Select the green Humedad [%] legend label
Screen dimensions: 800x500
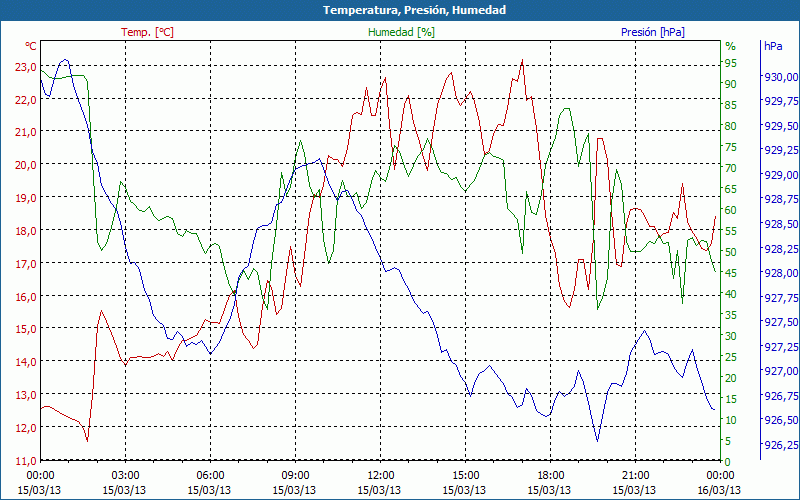401,32
